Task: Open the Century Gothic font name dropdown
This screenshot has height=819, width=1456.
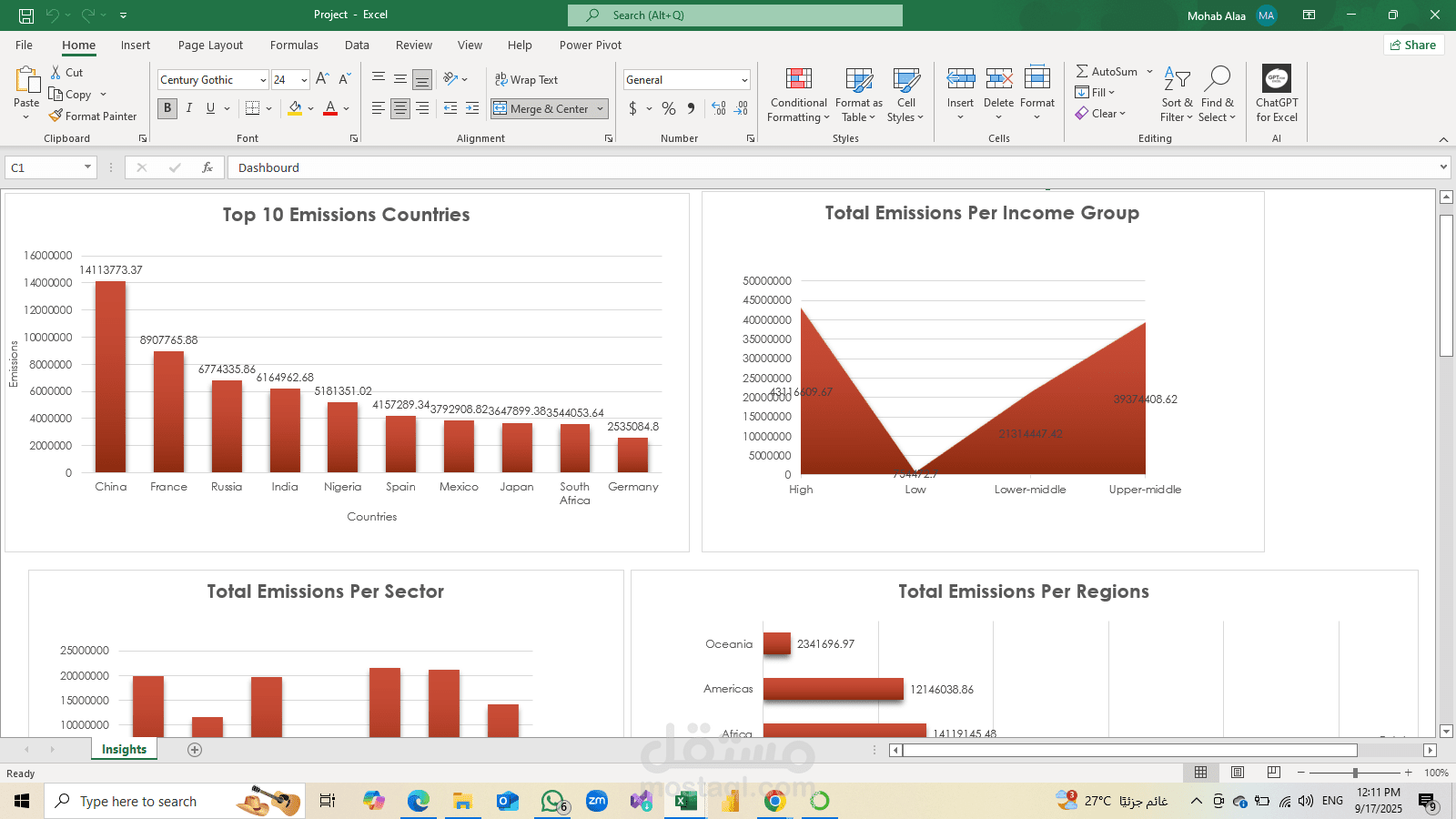Action: click(x=263, y=80)
